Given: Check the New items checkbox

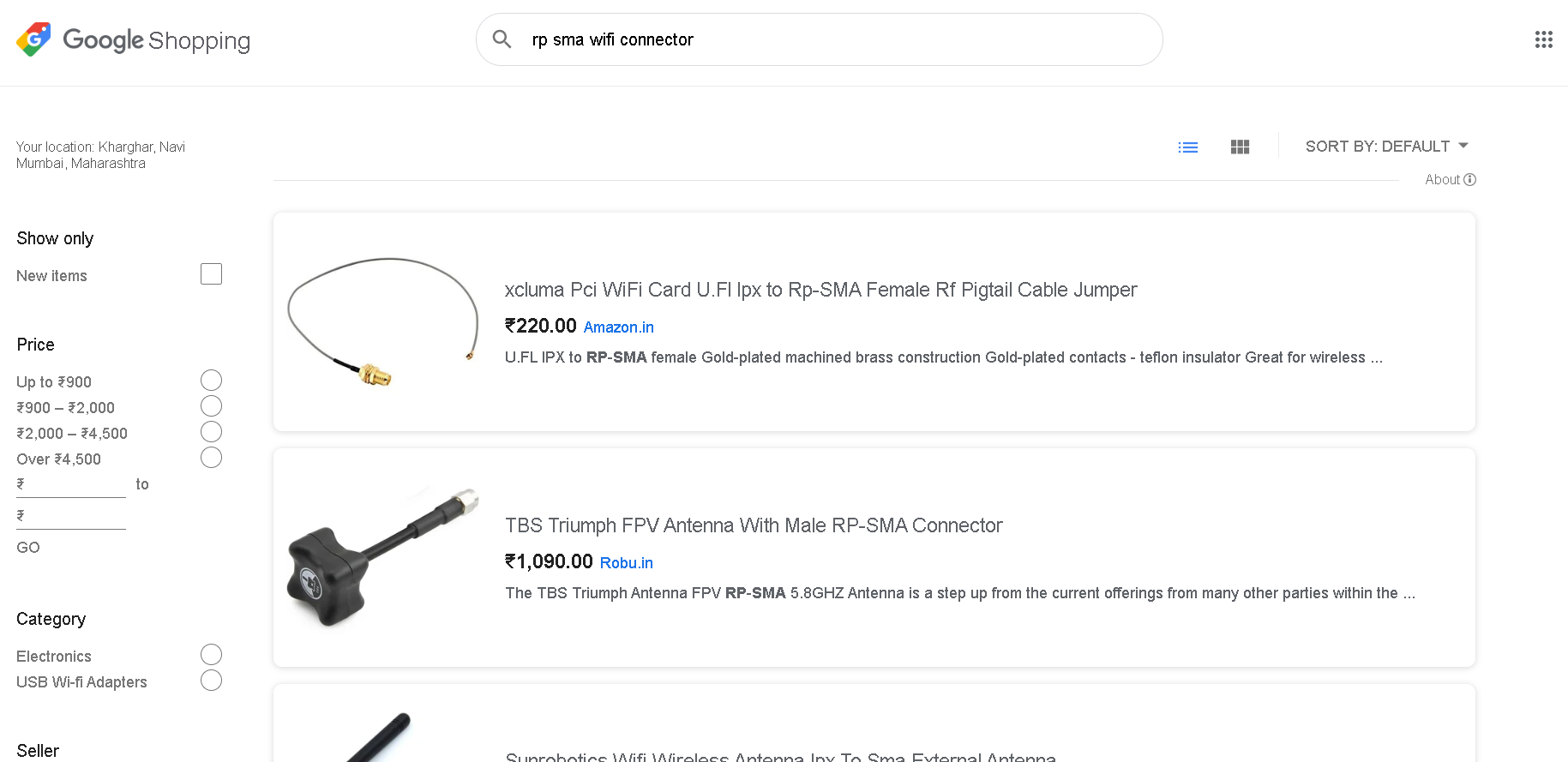Looking at the screenshot, I should click(x=211, y=274).
